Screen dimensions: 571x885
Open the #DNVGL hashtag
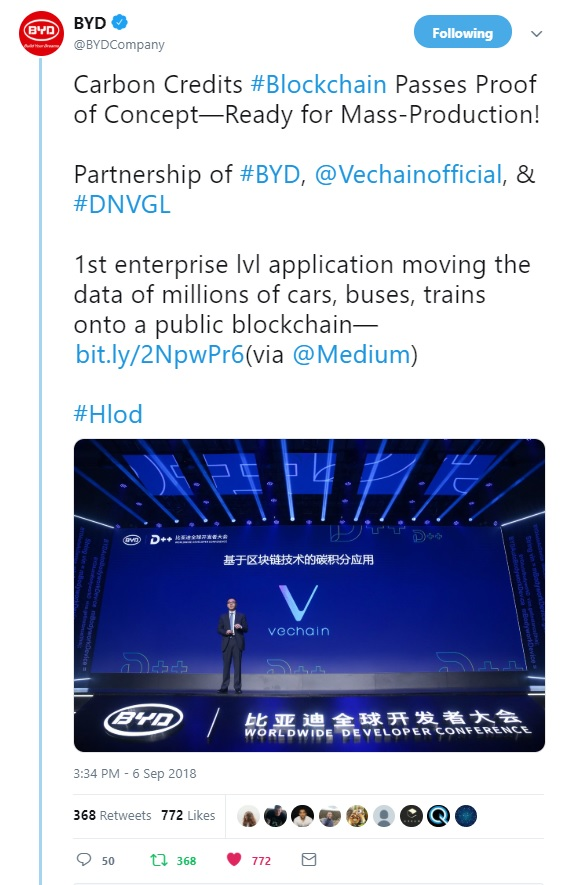pyautogui.click(x=122, y=204)
